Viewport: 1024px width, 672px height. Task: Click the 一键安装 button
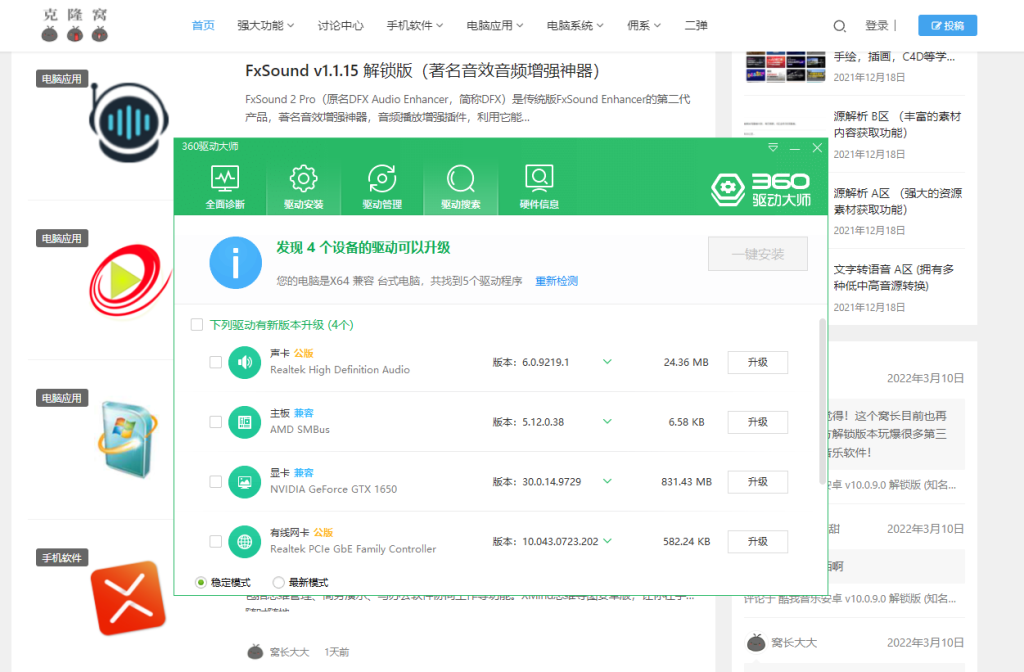pyautogui.click(x=758, y=254)
